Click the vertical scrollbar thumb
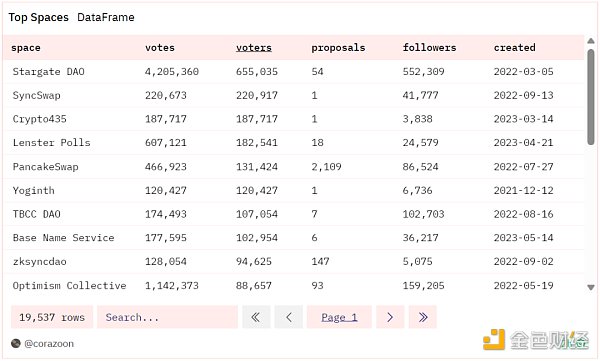600x361 pixels. [591, 97]
